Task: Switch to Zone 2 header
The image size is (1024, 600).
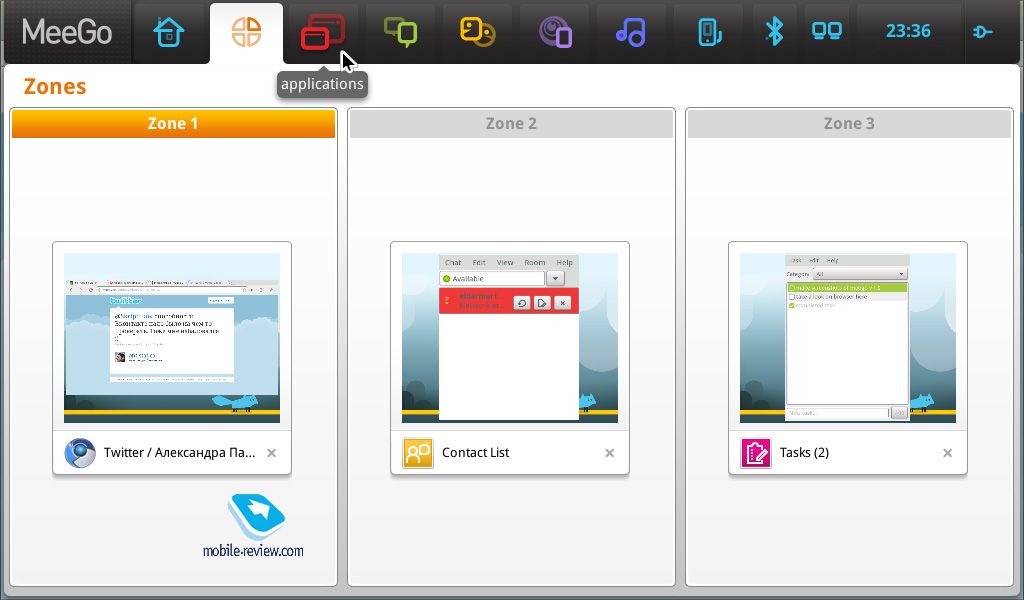Action: pos(511,123)
